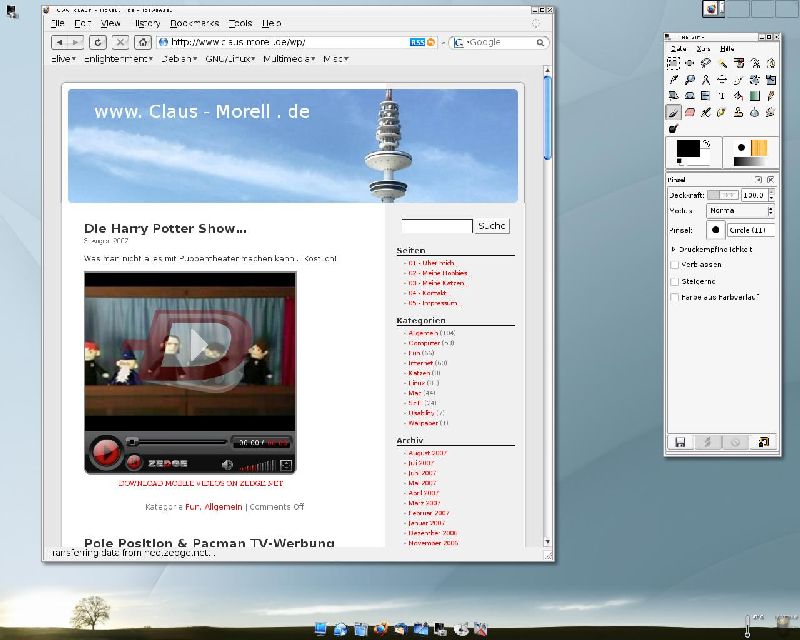This screenshot has width=800, height=640.
Task: Select the Bucket Fill tool
Action: 739,96
